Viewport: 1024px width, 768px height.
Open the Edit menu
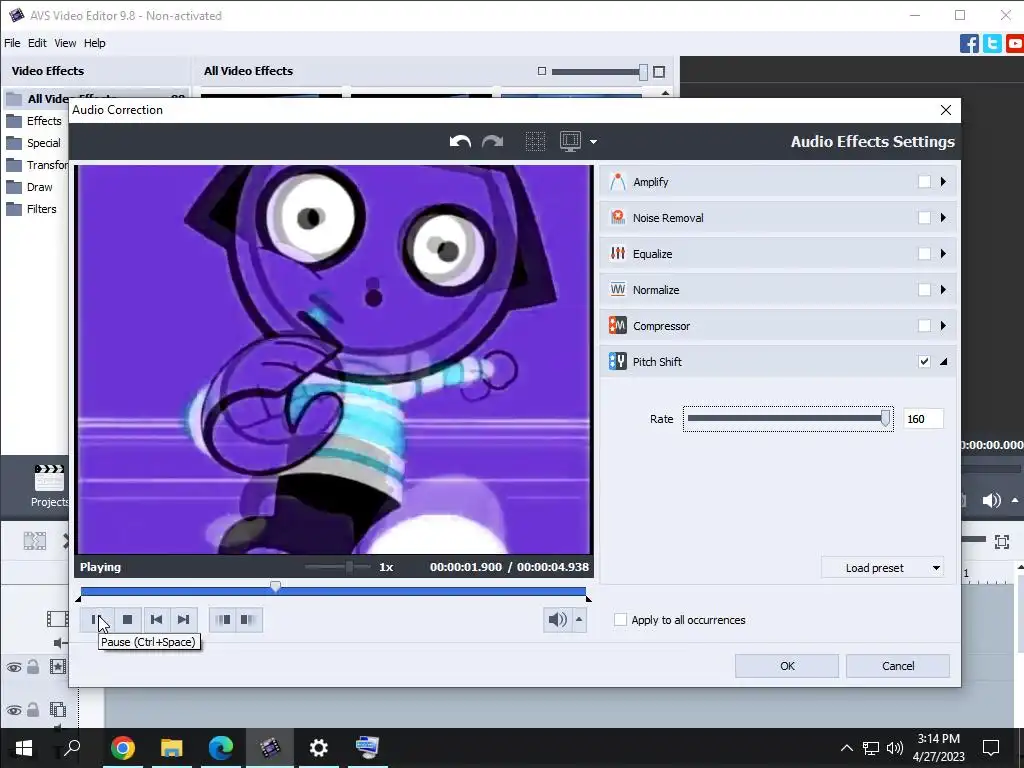37,43
